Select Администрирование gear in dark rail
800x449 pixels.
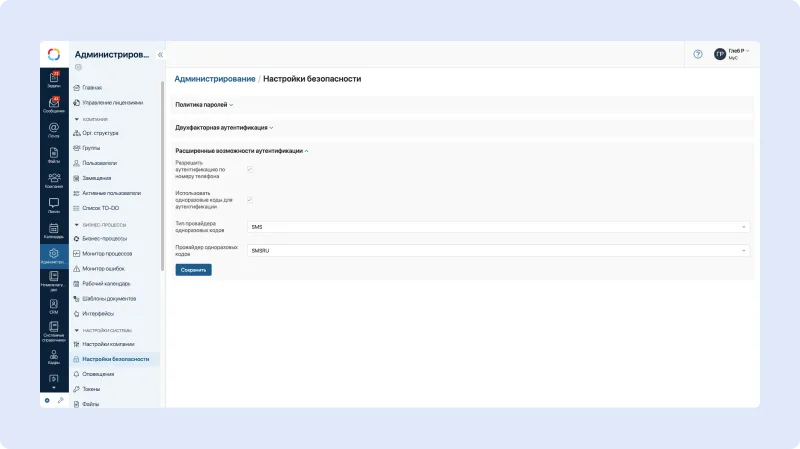pyautogui.click(x=54, y=256)
